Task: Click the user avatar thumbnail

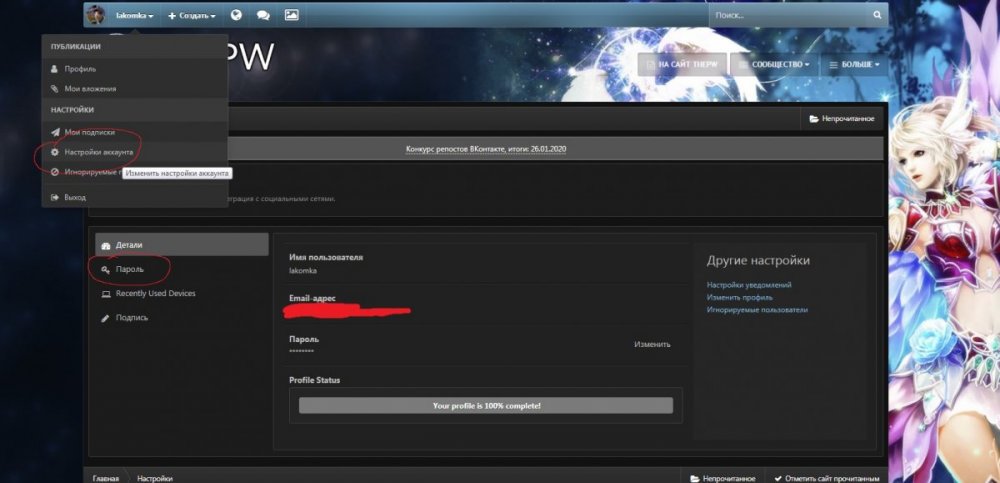Action: coord(96,15)
